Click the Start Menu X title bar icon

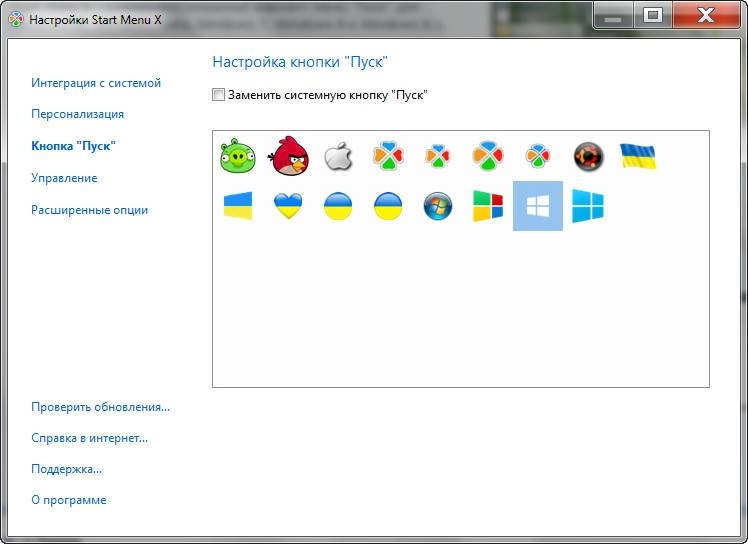[x=16, y=20]
